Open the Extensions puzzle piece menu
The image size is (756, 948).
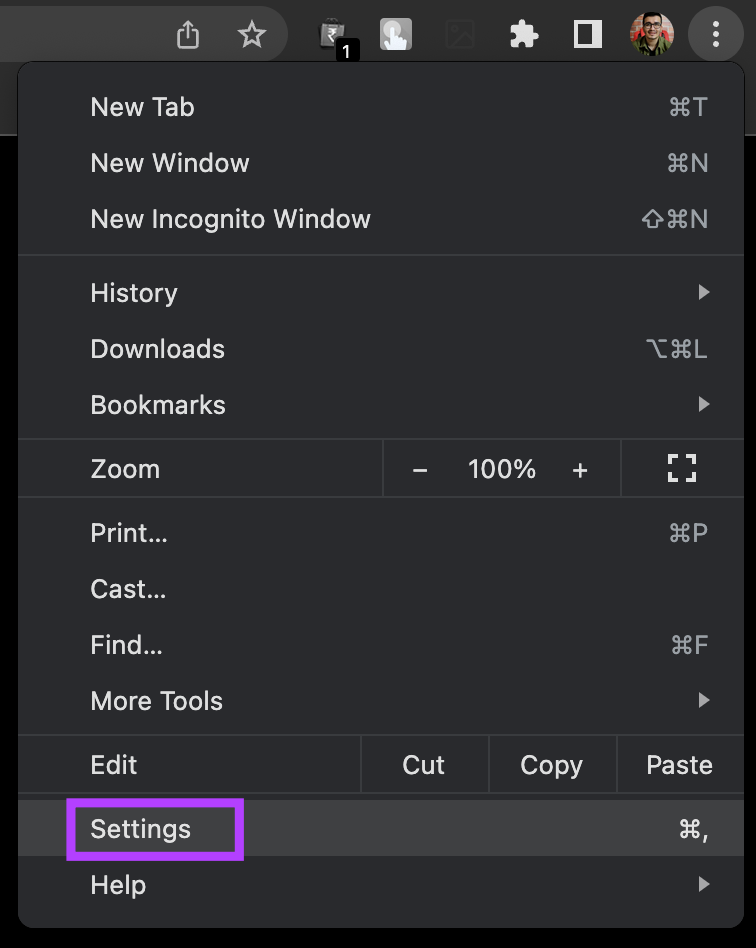523,33
